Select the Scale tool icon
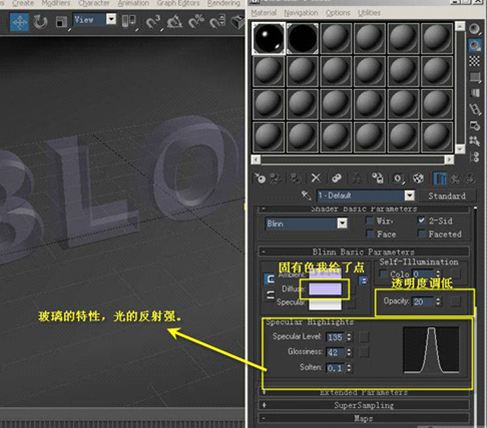Image resolution: width=487 pixels, height=428 pixels. pos(61,22)
